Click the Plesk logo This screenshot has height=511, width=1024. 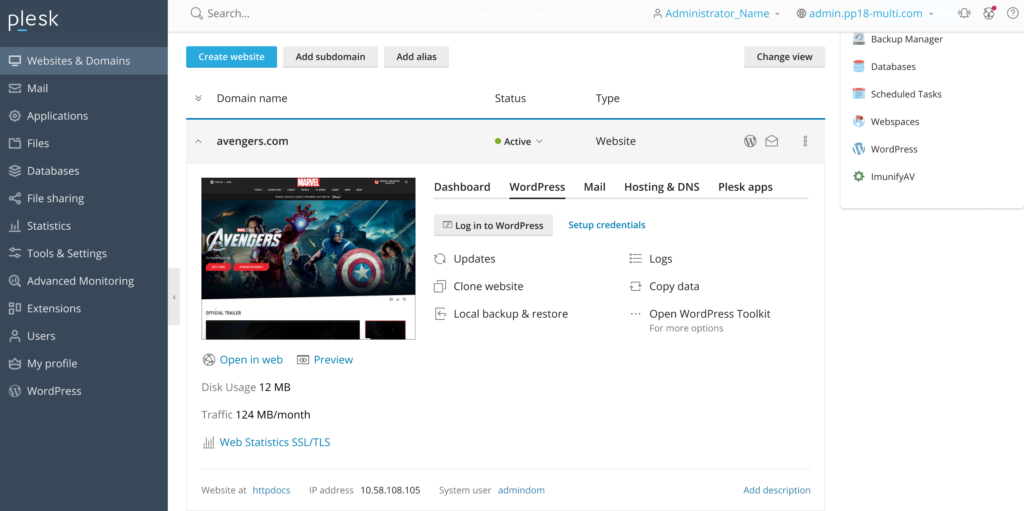click(33, 21)
